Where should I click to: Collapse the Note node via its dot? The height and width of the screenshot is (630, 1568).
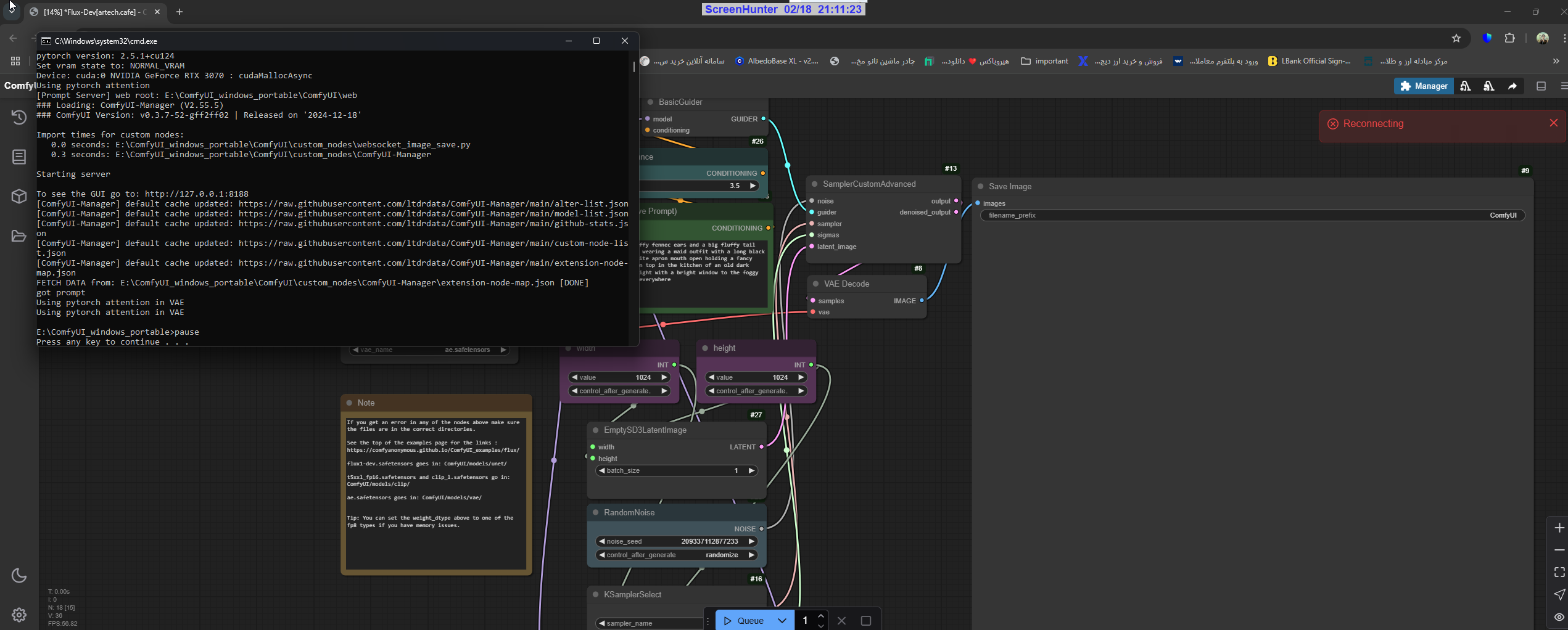(349, 403)
